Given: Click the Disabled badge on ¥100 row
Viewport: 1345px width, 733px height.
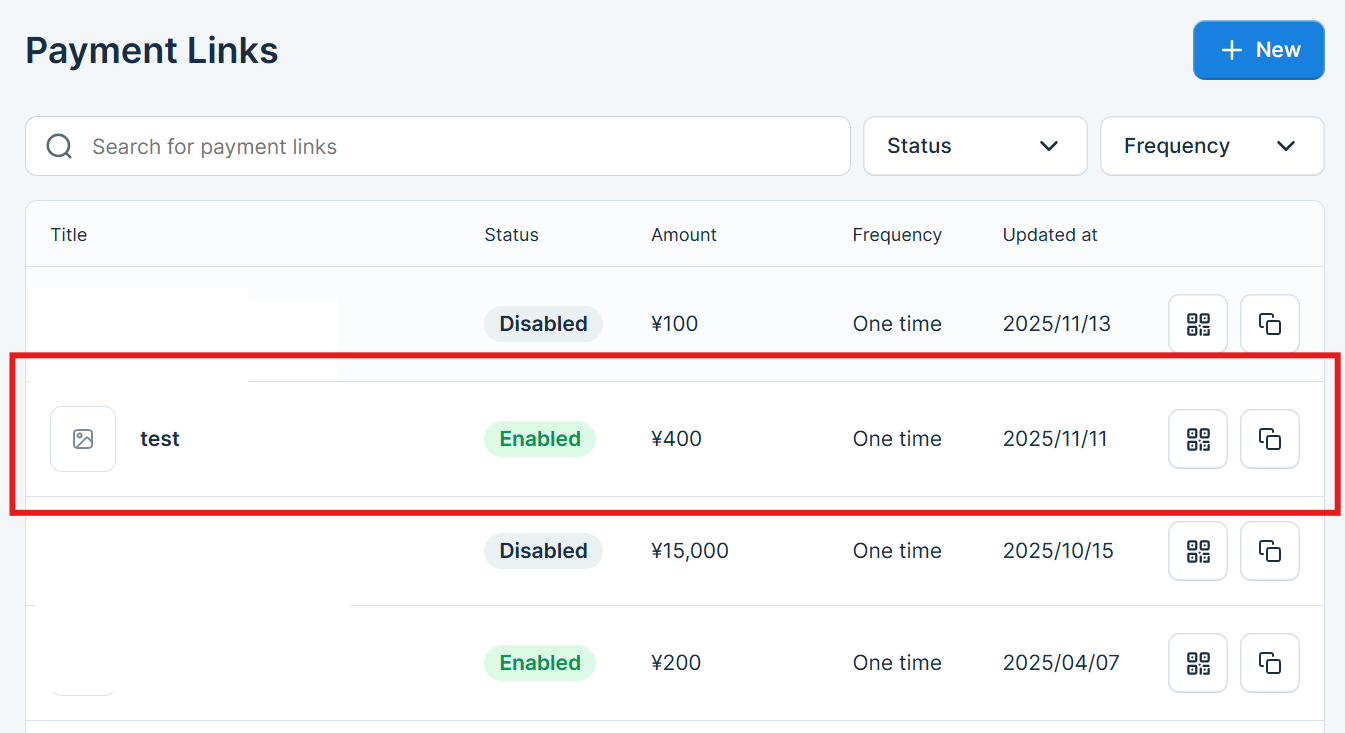Looking at the screenshot, I should tap(543, 324).
